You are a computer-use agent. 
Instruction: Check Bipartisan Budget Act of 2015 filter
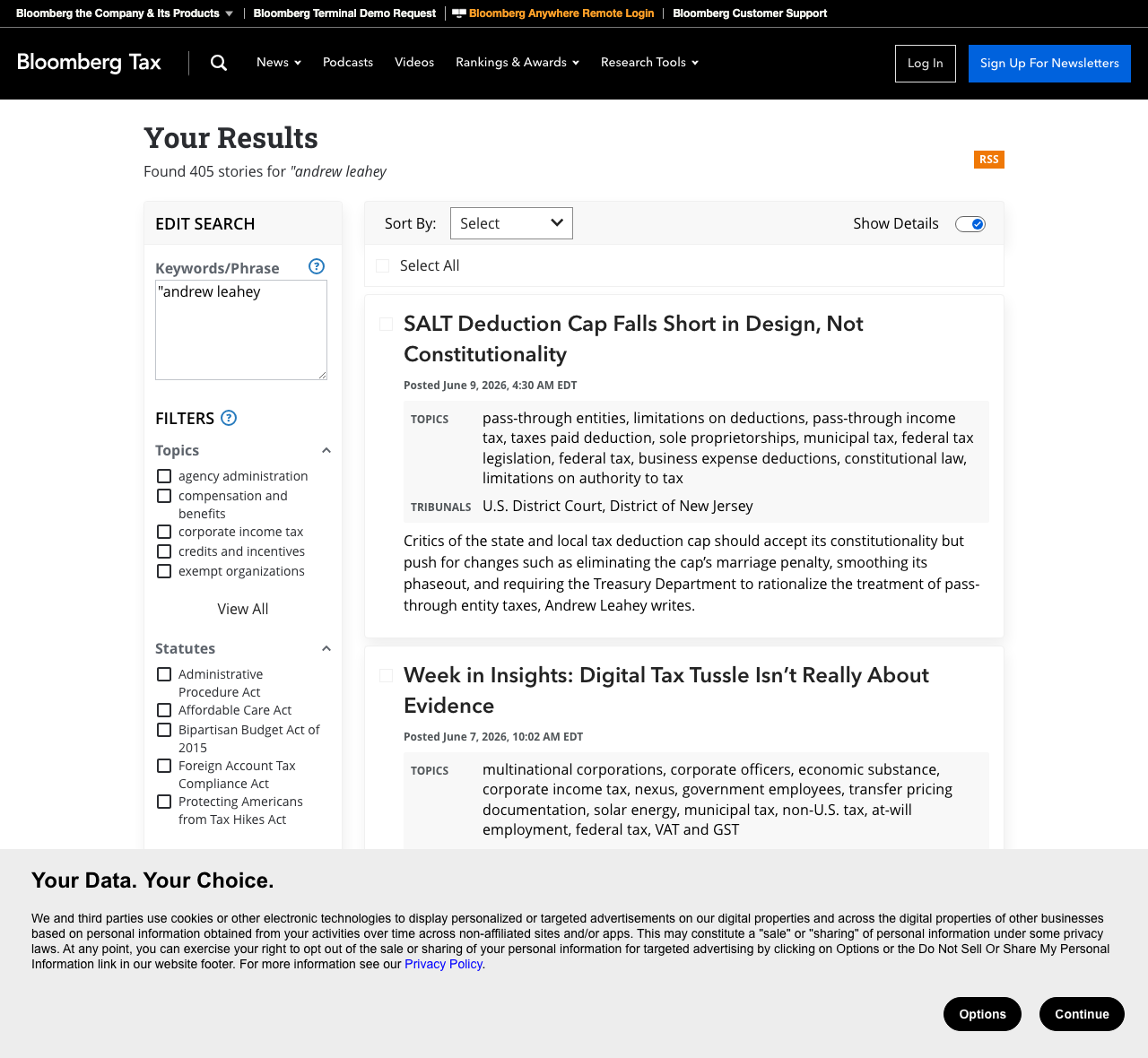coord(164,730)
